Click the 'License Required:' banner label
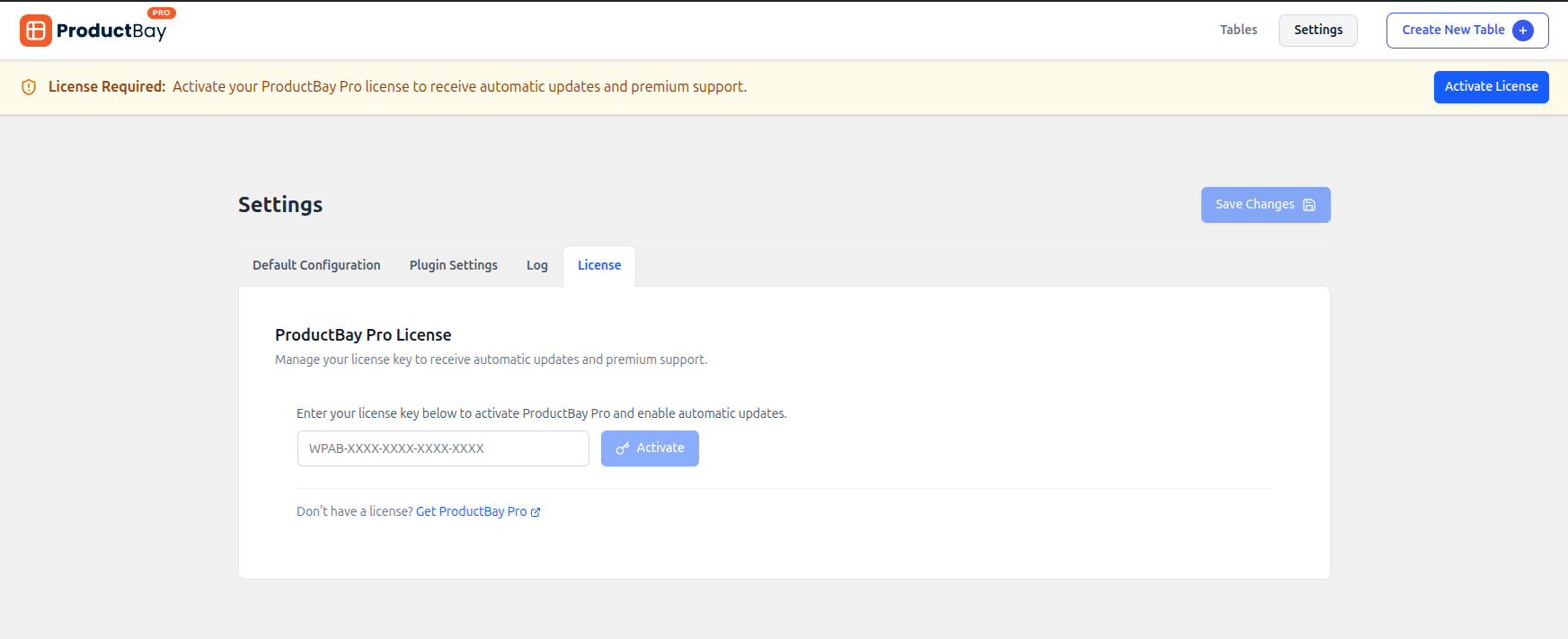 pos(107,87)
